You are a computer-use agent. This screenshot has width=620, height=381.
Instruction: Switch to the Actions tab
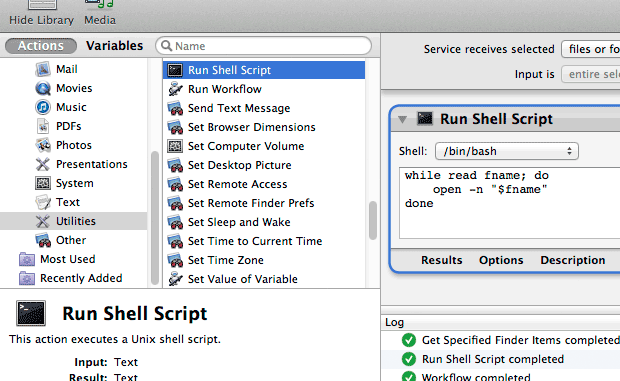tap(41, 46)
